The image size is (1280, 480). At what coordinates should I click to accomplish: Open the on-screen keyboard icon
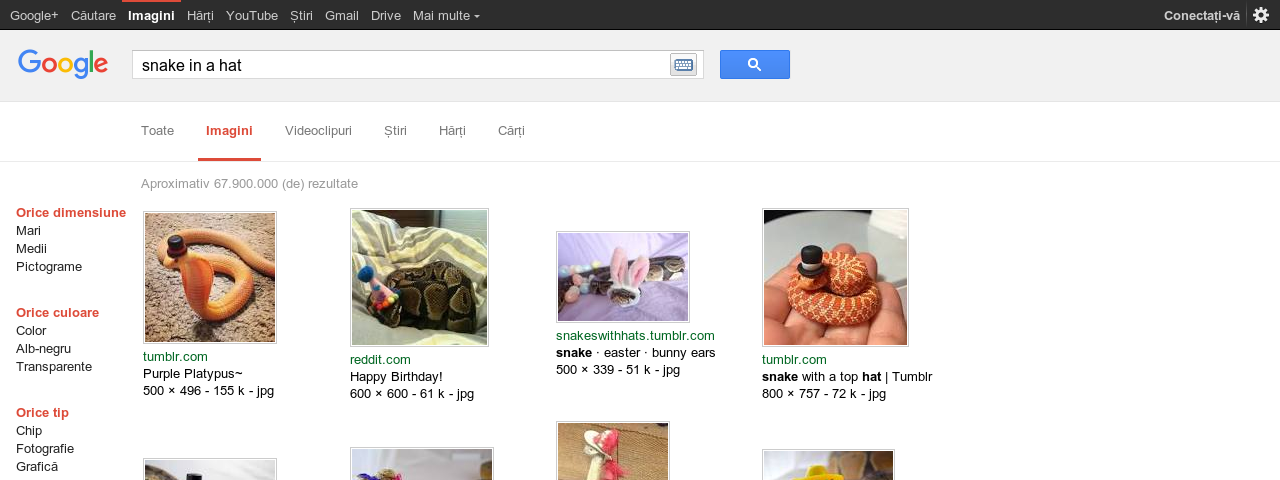click(x=683, y=65)
